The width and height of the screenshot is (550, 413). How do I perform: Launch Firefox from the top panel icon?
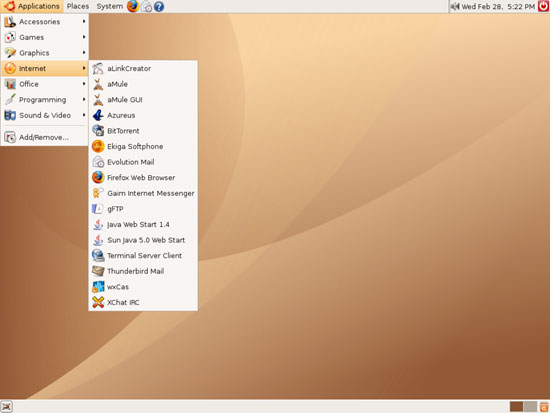point(133,6)
